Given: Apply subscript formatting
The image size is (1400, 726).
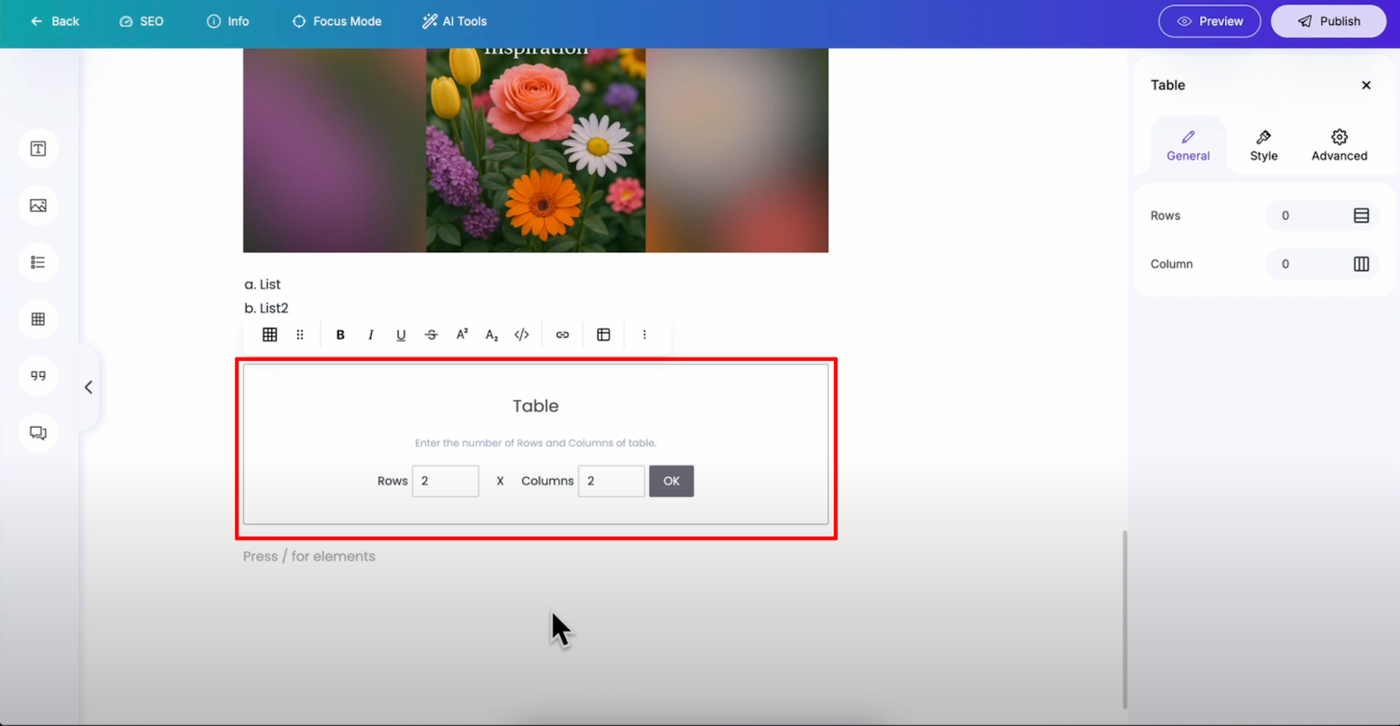Looking at the screenshot, I should (492, 335).
